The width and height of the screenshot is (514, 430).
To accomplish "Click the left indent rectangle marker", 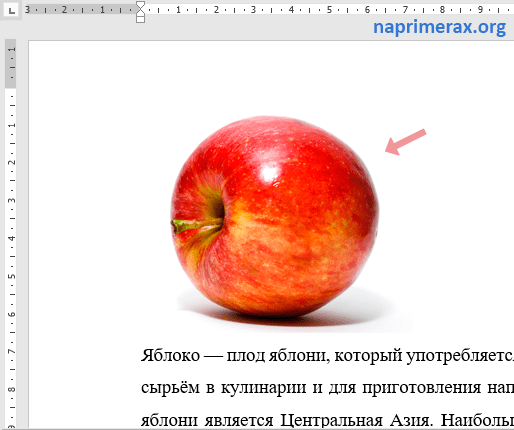I will tap(141, 19).
